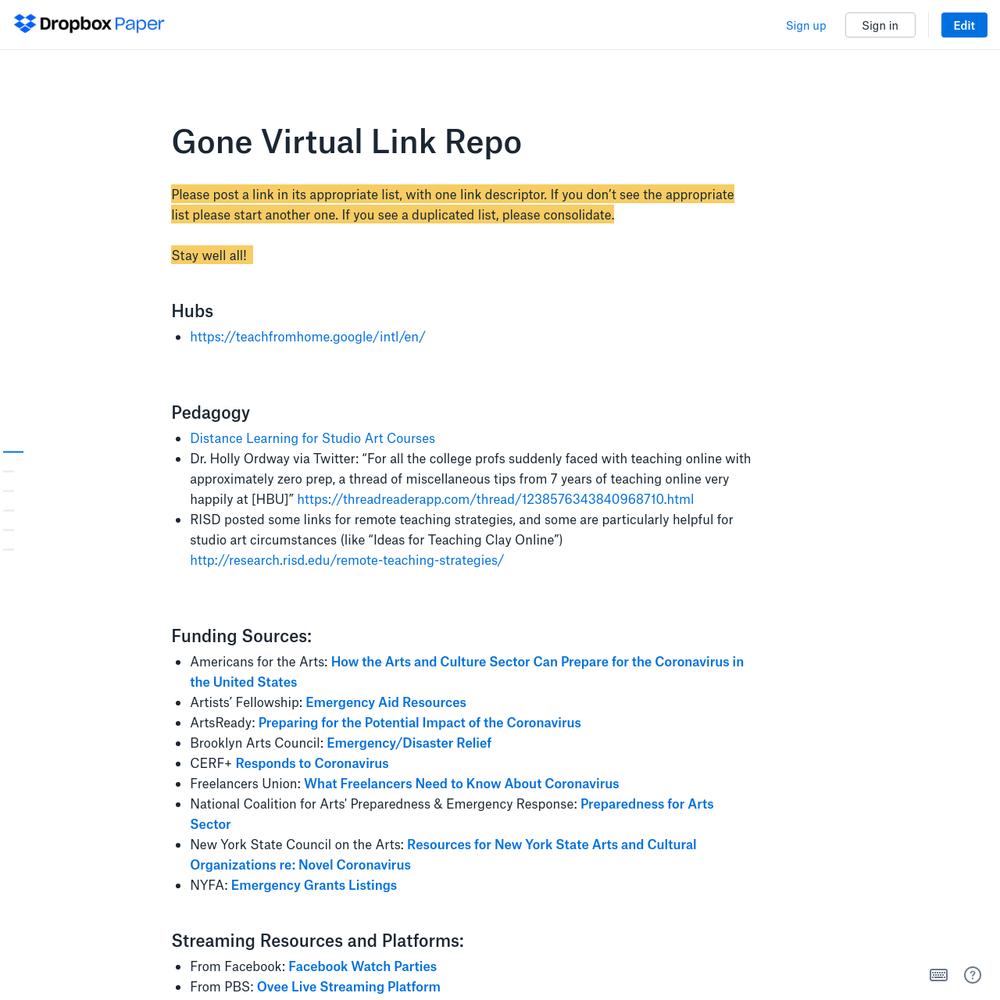Viewport: 1000px width, 1000px height.
Task: Click 'Americans for the Arts:' label text
Action: [259, 662]
